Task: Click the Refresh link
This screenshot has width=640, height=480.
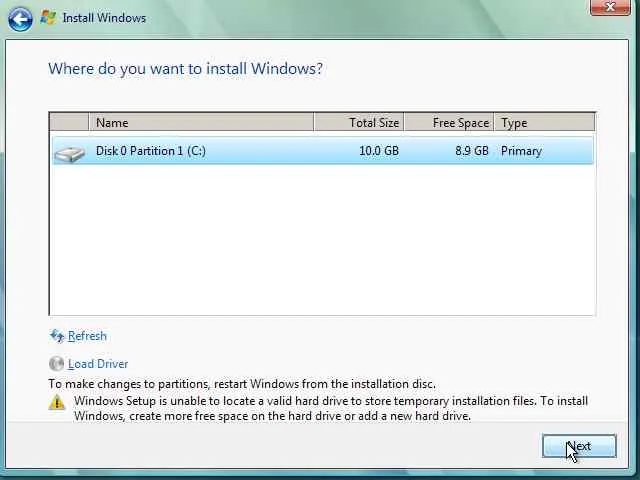Action: coord(87,336)
